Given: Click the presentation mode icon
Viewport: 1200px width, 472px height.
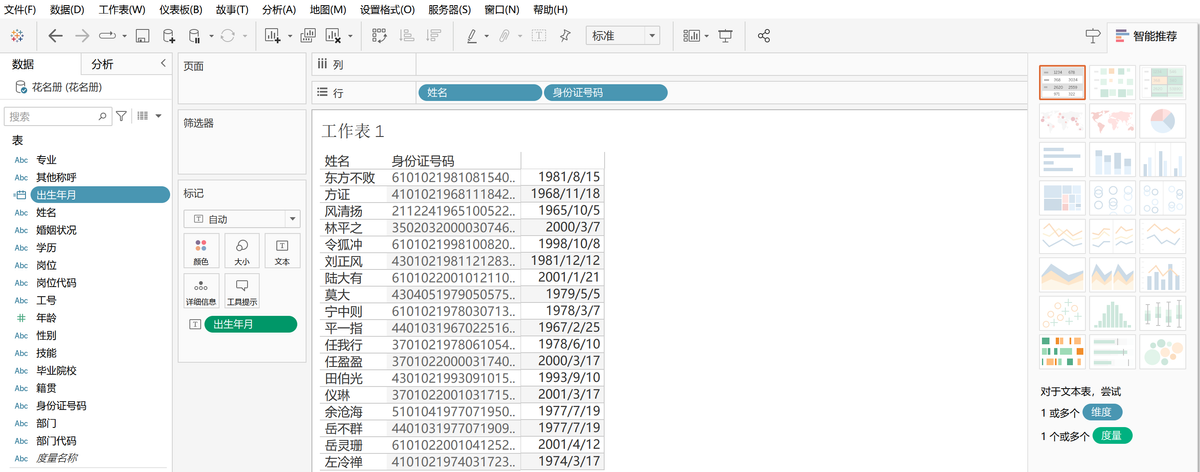Looking at the screenshot, I should [x=725, y=36].
